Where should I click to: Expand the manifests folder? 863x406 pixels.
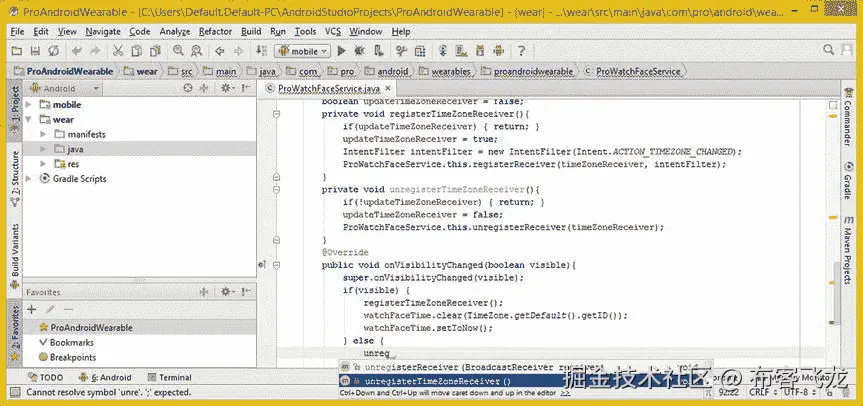tap(43, 134)
